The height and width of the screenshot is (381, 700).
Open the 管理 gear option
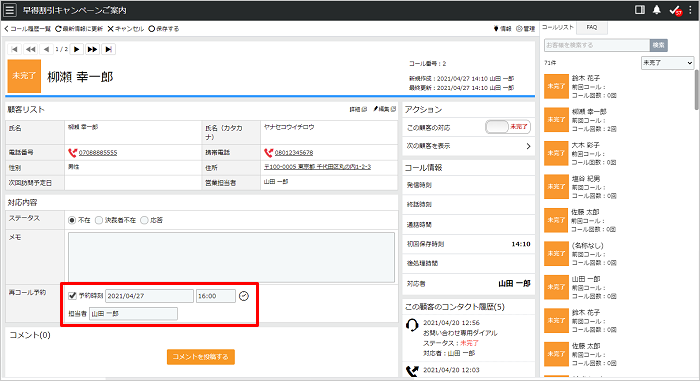pyautogui.click(x=525, y=29)
